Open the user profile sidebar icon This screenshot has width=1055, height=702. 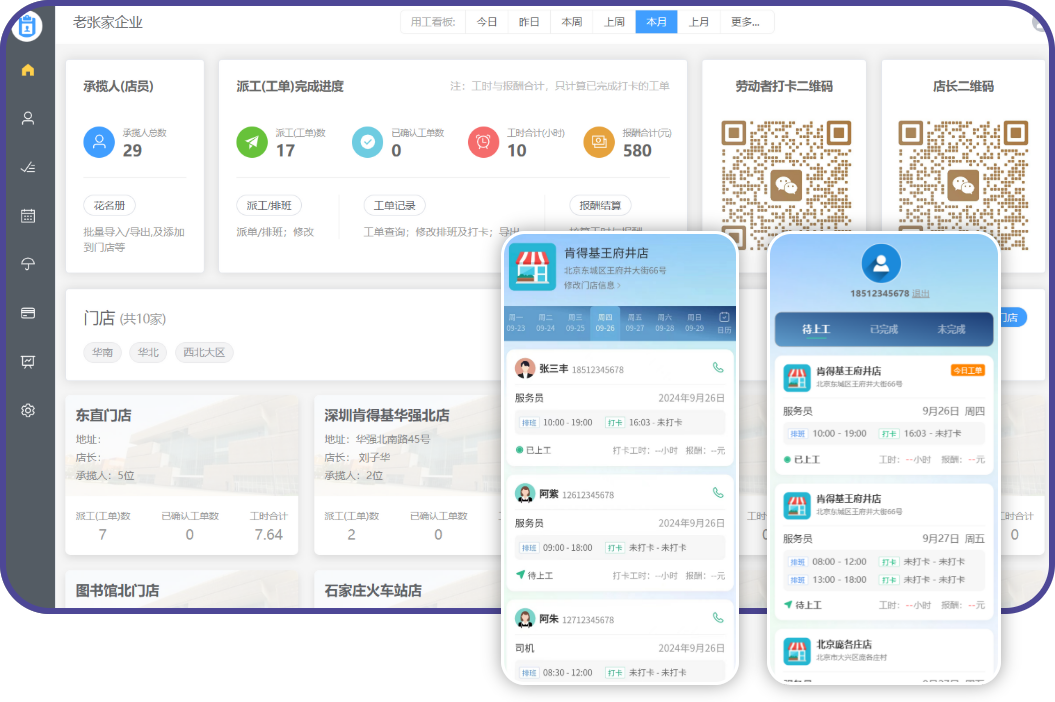coord(28,118)
